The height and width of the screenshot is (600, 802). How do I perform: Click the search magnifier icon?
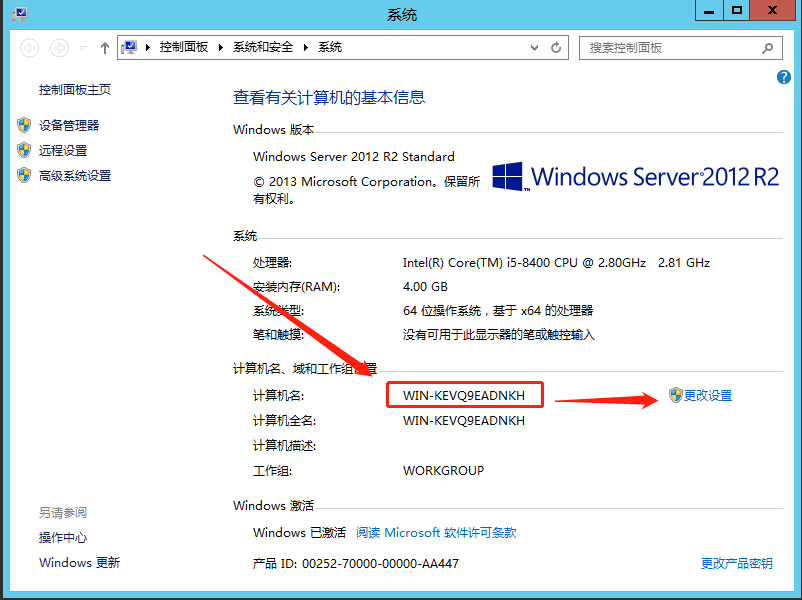point(766,47)
